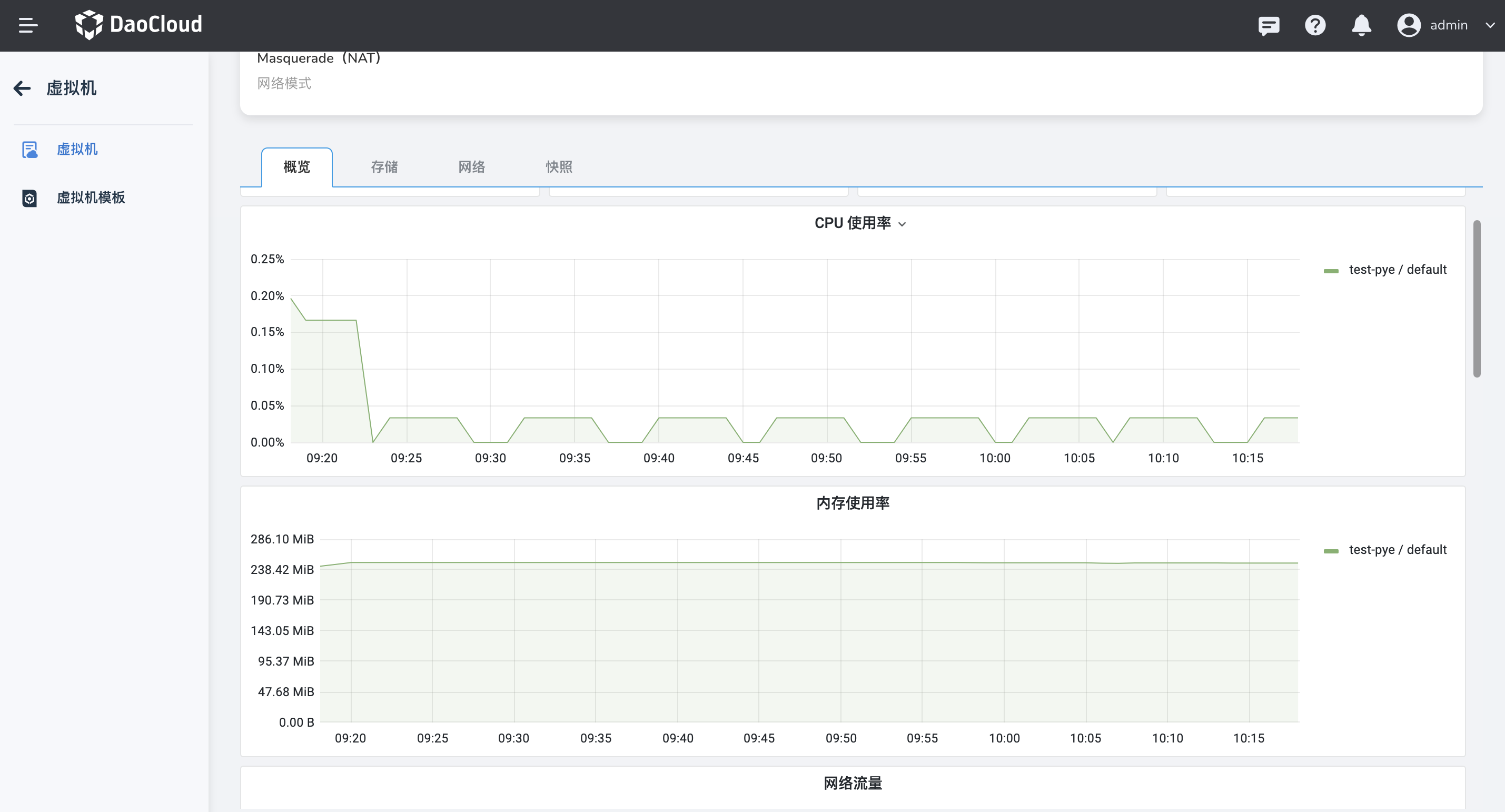Switch to the 存储 tab

pos(384,167)
